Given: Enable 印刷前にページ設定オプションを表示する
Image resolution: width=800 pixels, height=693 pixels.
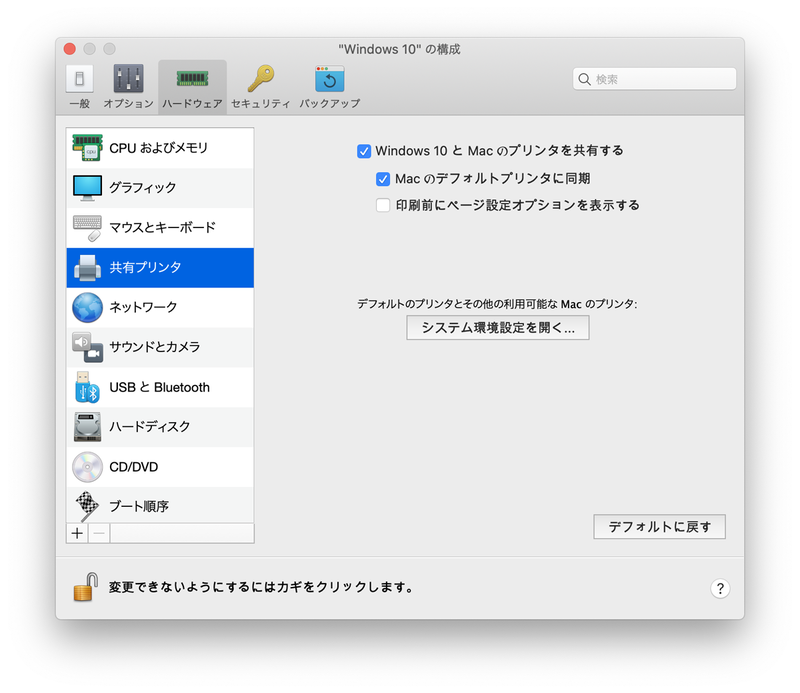Looking at the screenshot, I should pos(383,205).
